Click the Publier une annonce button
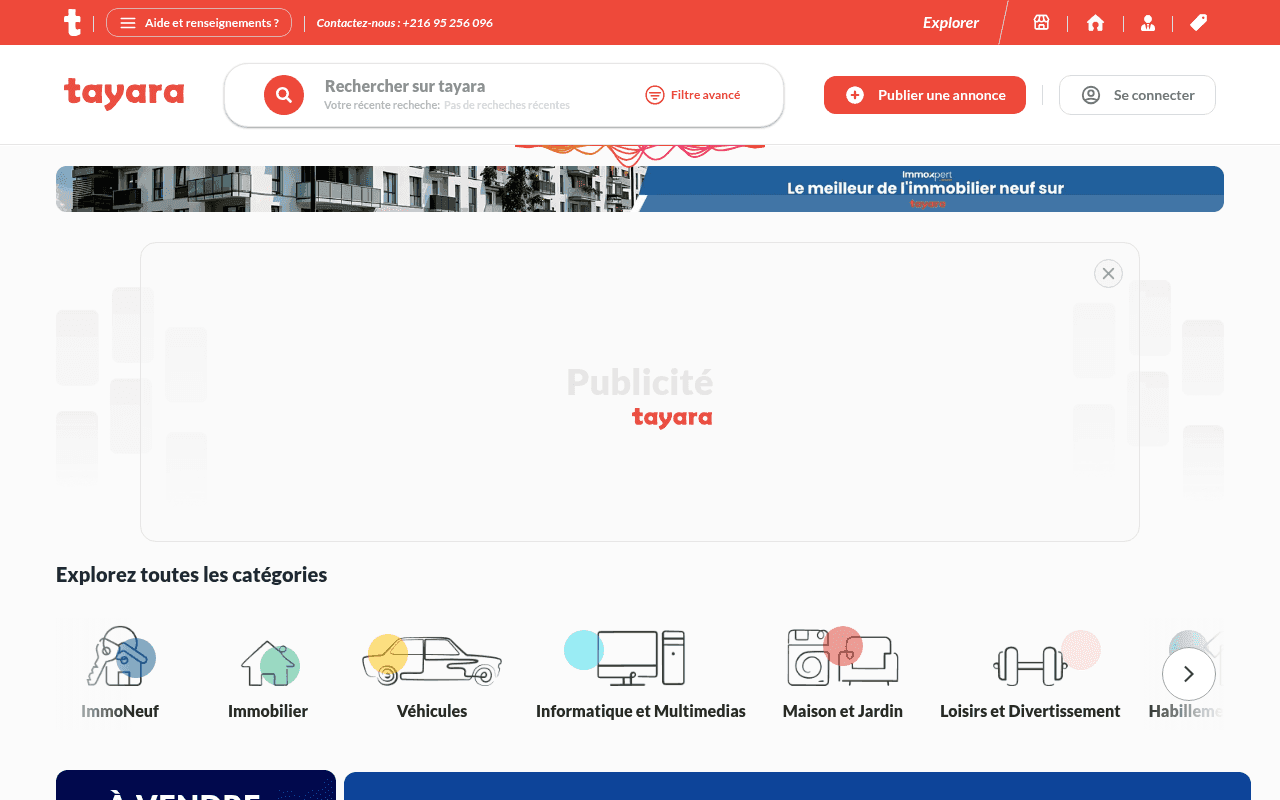This screenshot has height=800, width=1280. (x=924, y=95)
